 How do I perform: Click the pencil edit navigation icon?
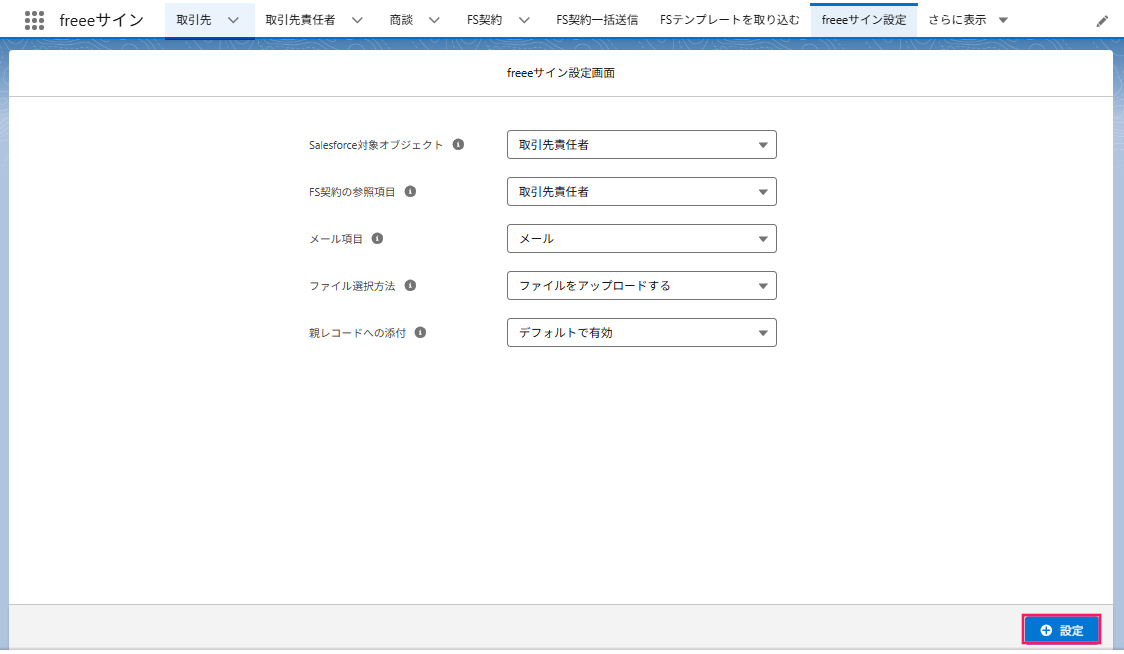tap(1102, 21)
